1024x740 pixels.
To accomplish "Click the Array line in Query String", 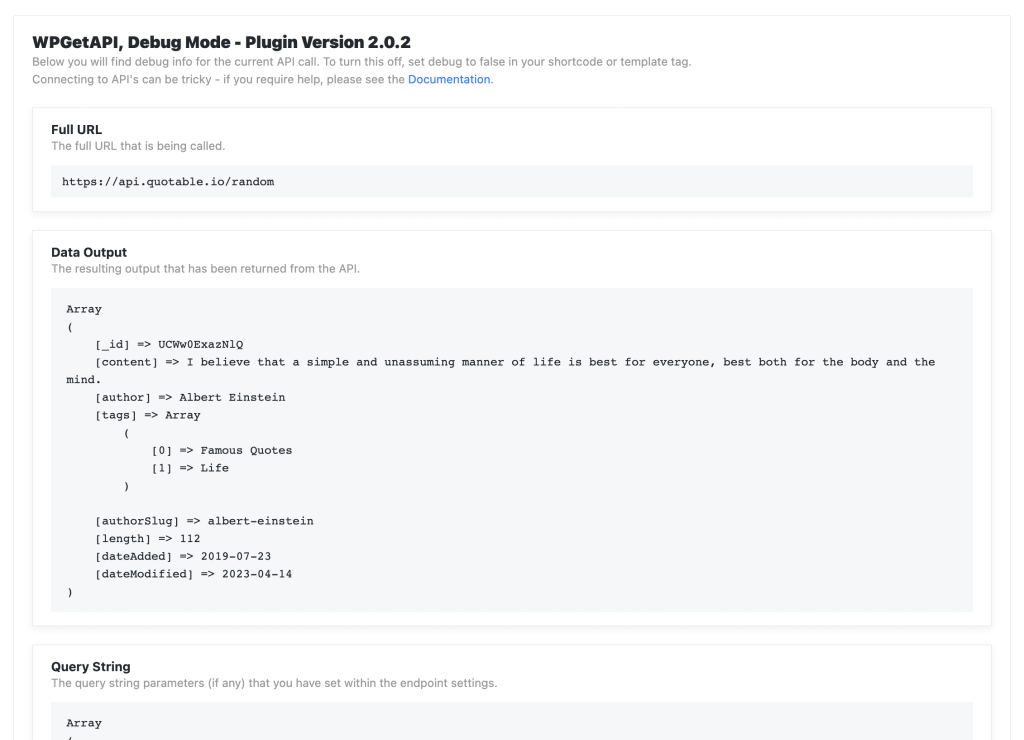I will coord(84,723).
